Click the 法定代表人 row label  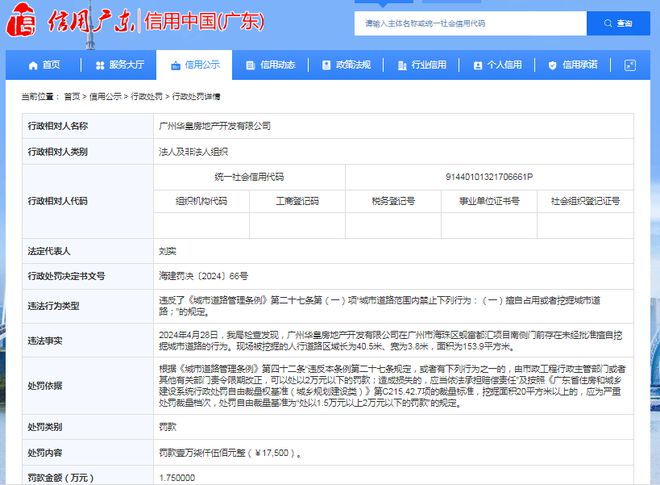point(49,251)
